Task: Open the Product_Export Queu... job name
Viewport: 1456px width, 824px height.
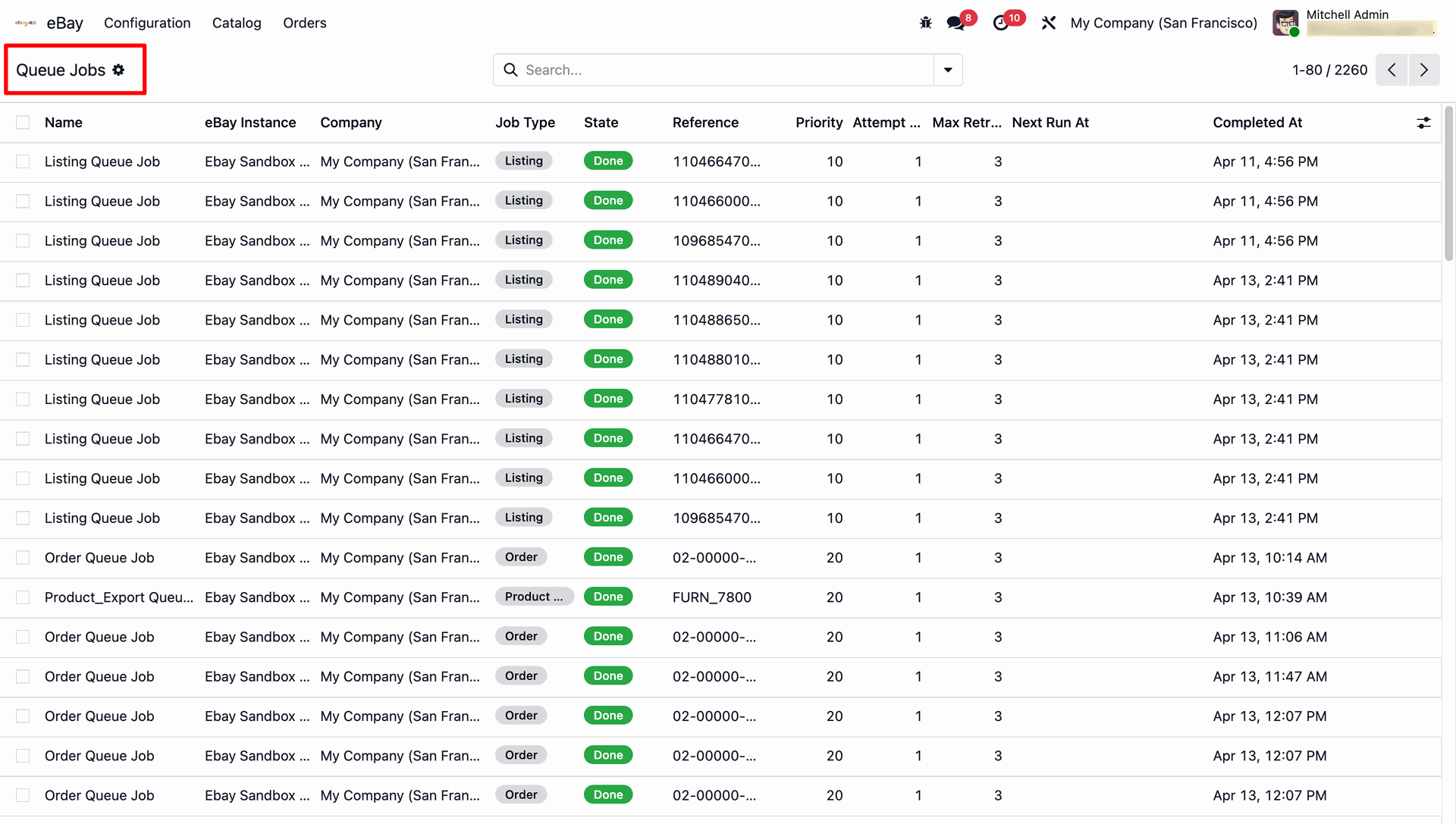Action: coord(119,597)
